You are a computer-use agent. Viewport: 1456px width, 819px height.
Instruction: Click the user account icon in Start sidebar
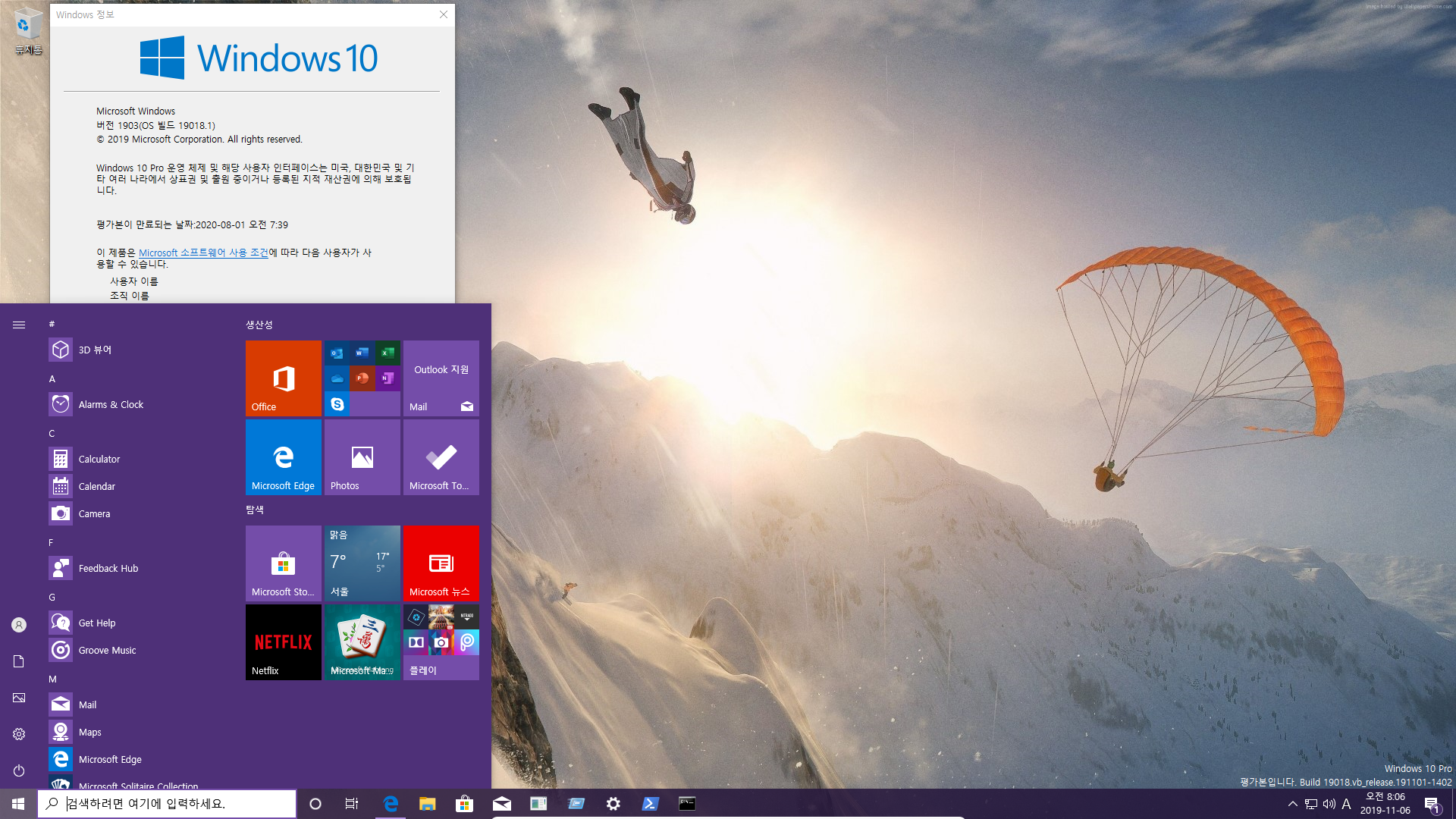19,625
